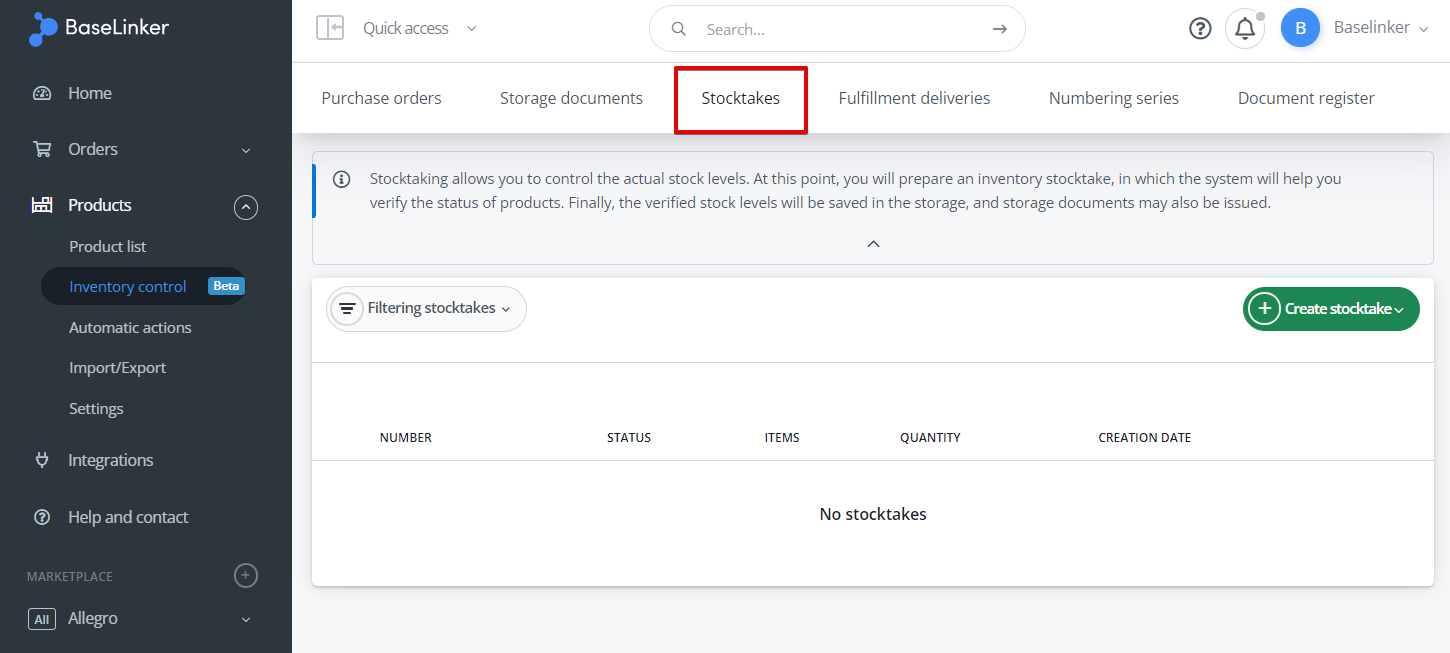This screenshot has width=1450, height=653.
Task: Click the Beta badge
Action: (x=226, y=286)
